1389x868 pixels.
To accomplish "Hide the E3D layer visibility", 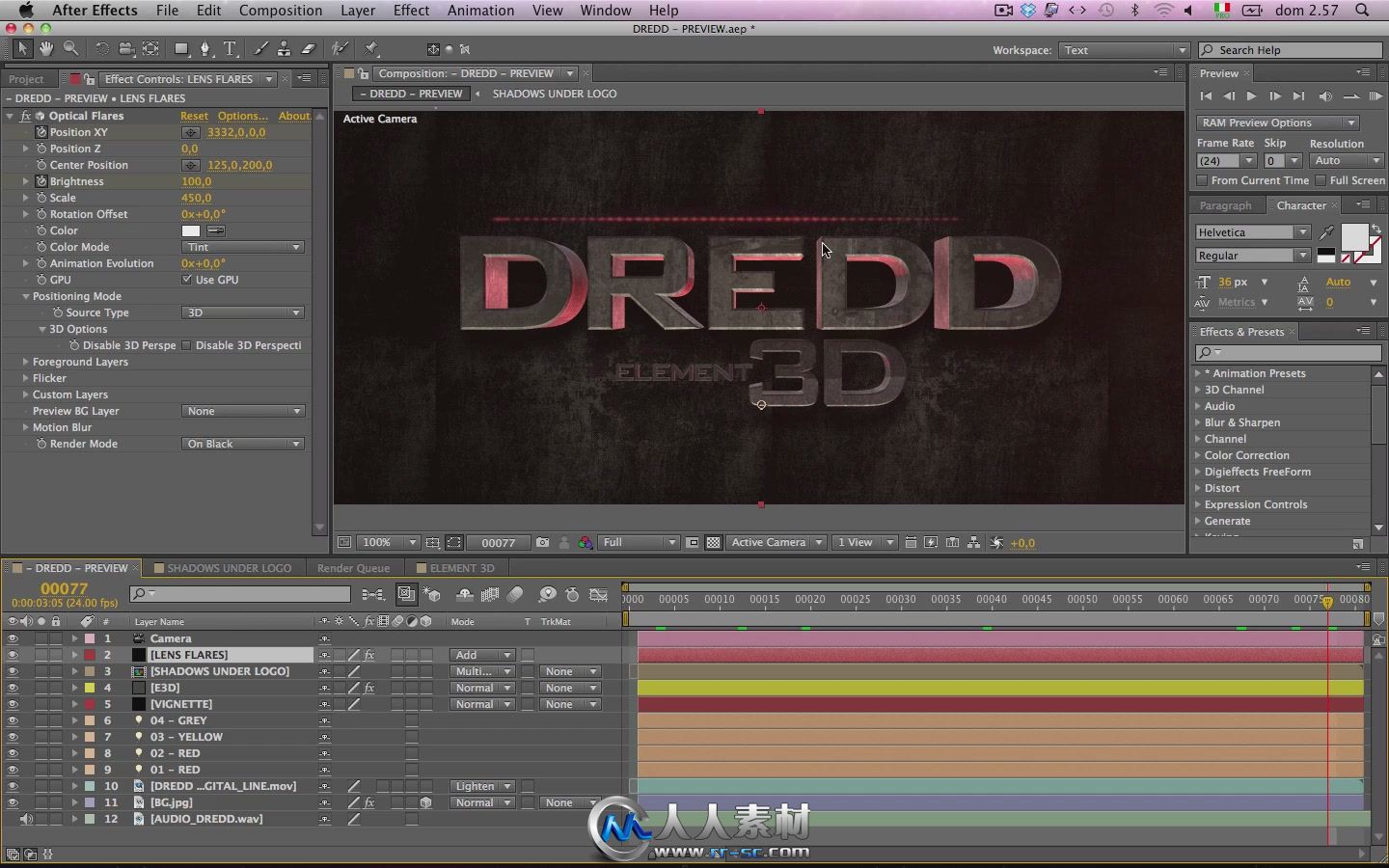I will tap(13, 688).
